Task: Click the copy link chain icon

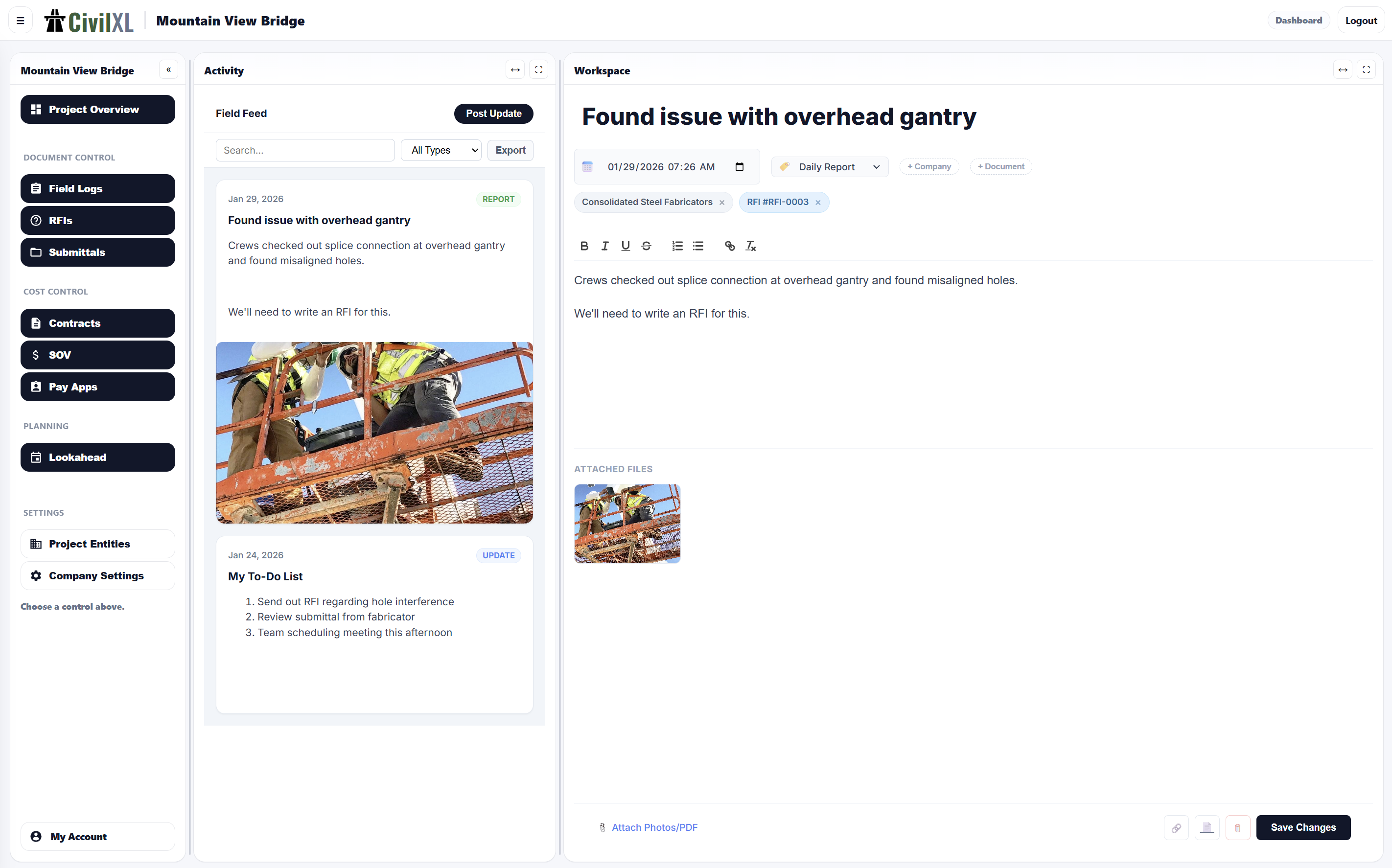Action: [1176, 827]
